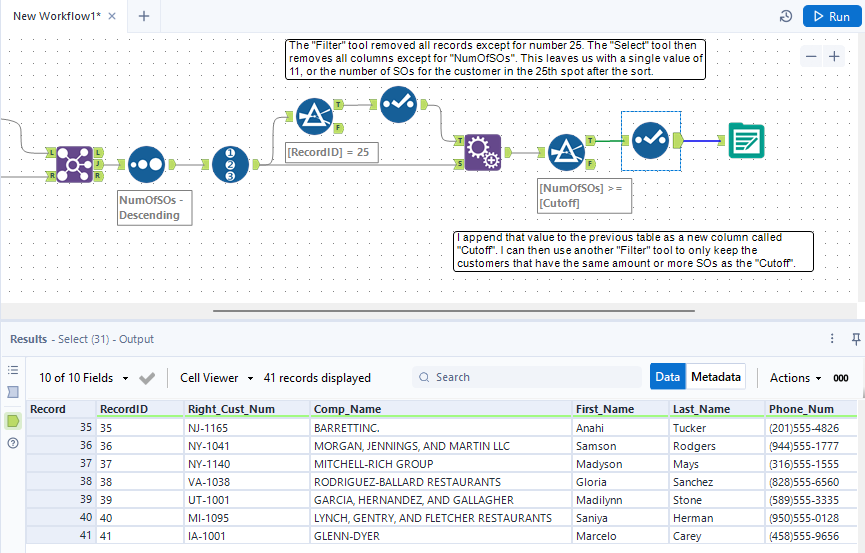865x553 pixels.
Task: Click the Filter tool with RecordID = 25
Action: pyautogui.click(x=315, y=117)
